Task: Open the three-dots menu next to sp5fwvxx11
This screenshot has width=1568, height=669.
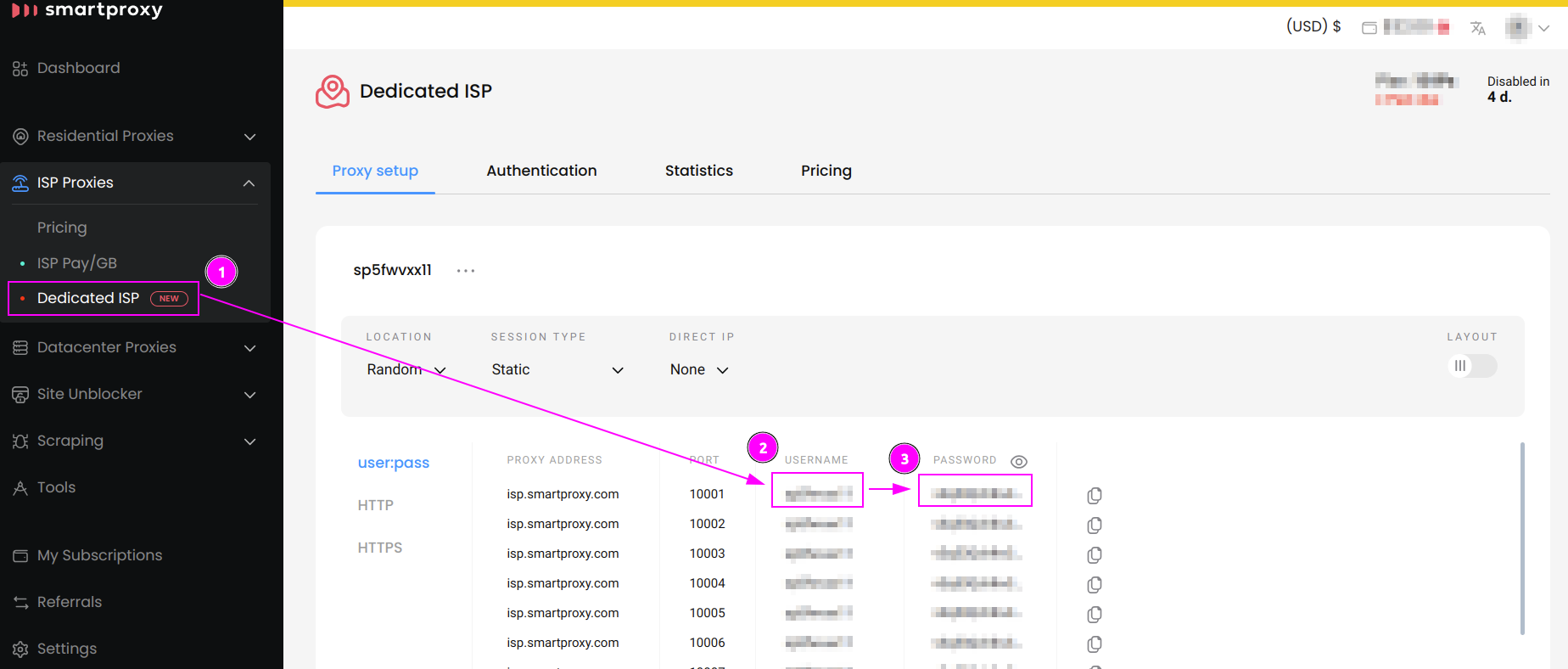Action: point(466,271)
